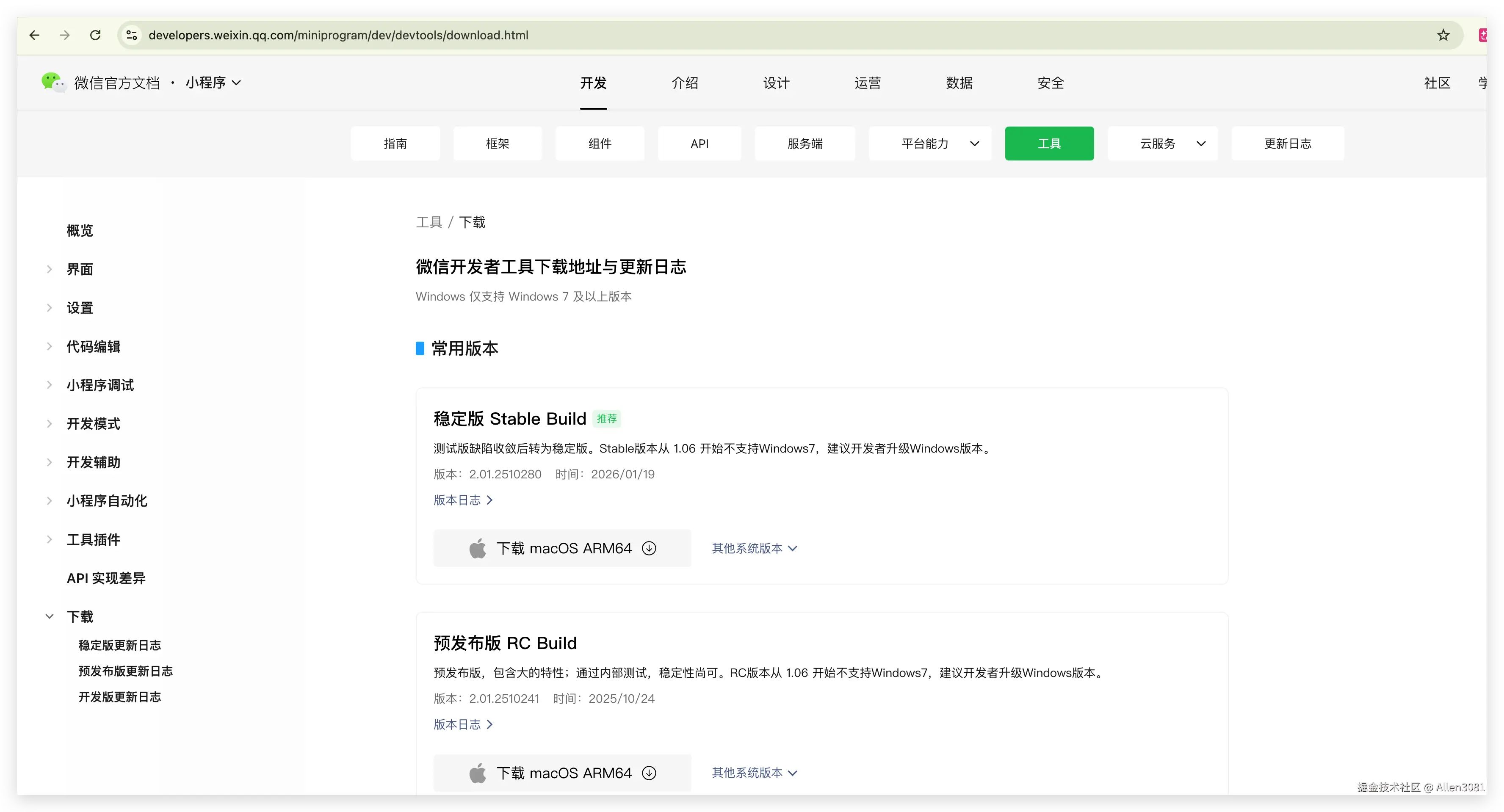
Task: Click the browser forward arrow
Action: coord(65,35)
